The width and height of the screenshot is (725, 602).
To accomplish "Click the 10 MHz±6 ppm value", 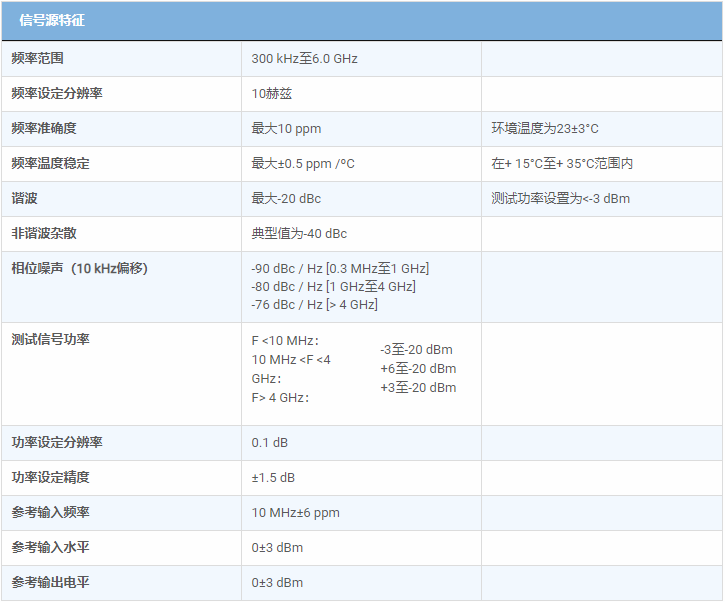I will 295,513.
